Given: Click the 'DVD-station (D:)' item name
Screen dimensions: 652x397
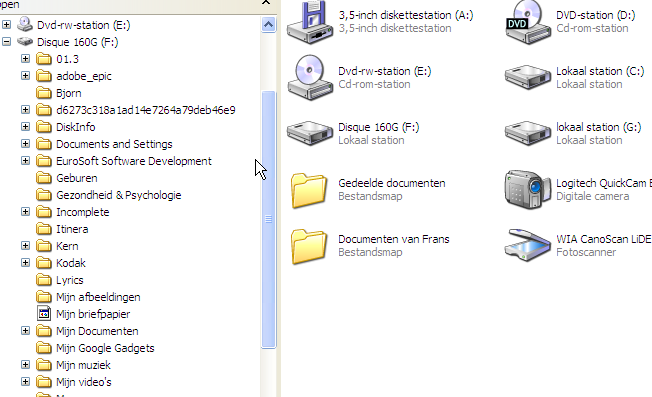Looking at the screenshot, I should [x=596, y=15].
